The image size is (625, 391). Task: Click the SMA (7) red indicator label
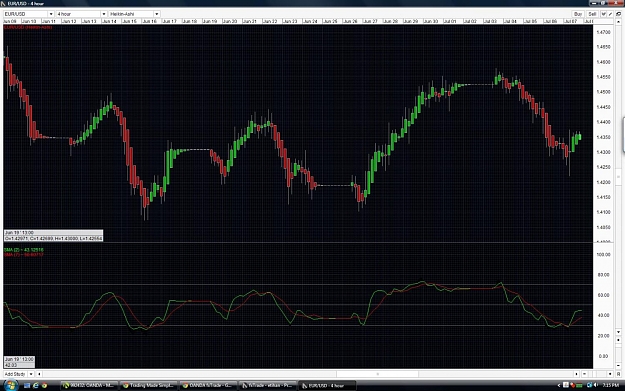(24, 255)
